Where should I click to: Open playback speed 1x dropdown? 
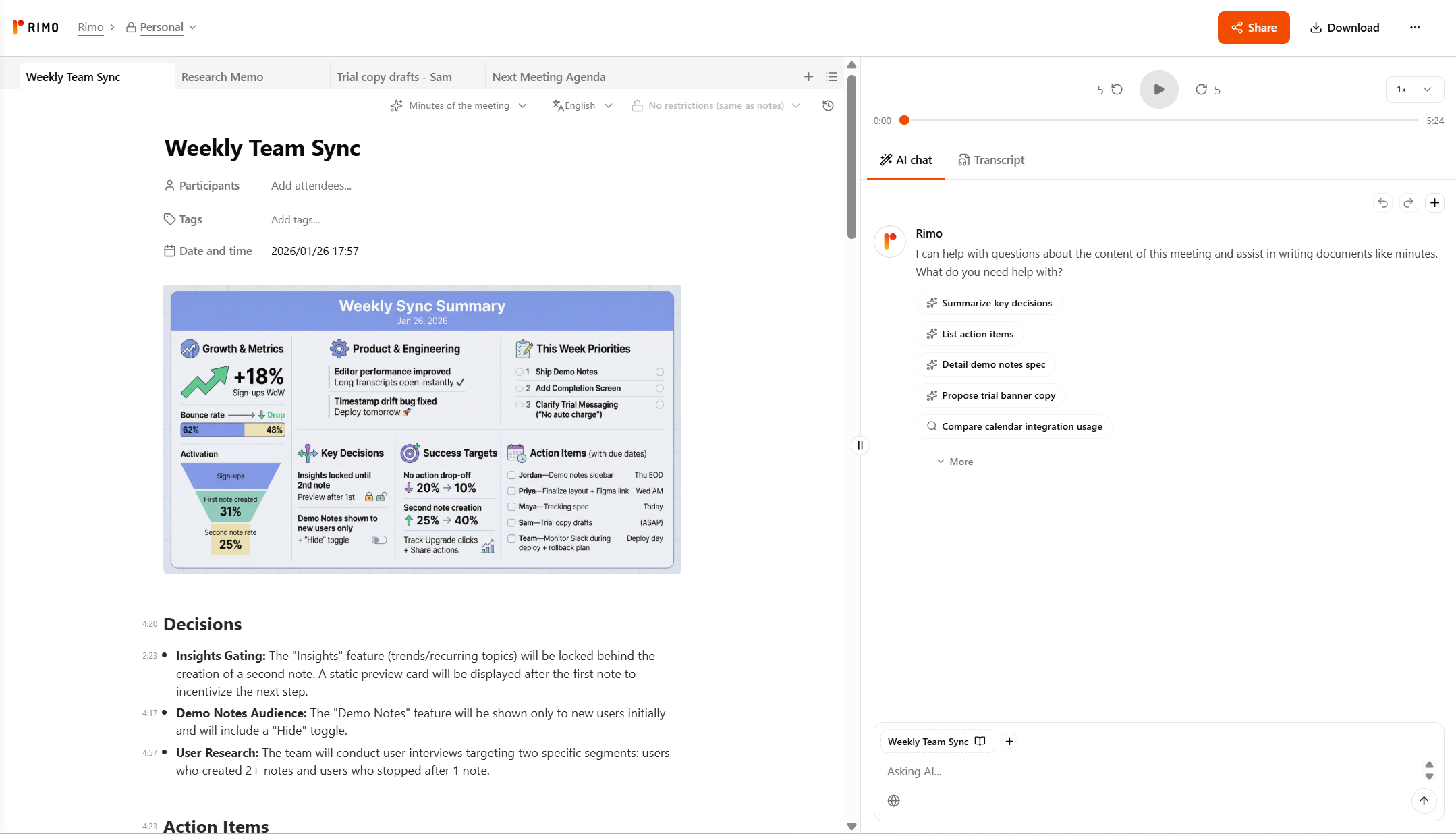tap(1414, 89)
